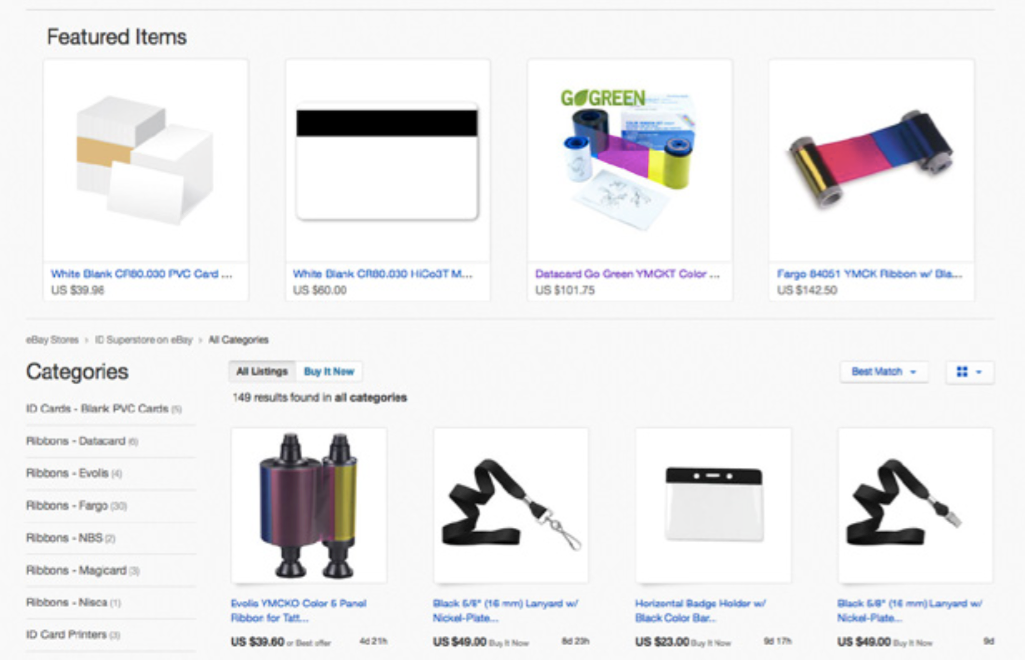Open the Datacard Go Green YMCKT Color link
The height and width of the screenshot is (663, 1025).
pyautogui.click(x=627, y=274)
